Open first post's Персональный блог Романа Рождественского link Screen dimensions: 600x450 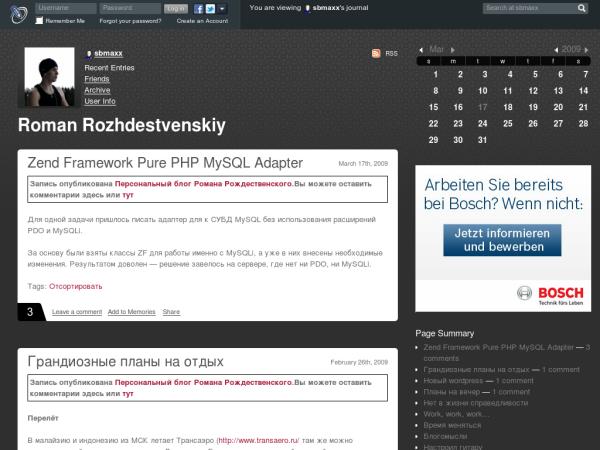pos(204,184)
